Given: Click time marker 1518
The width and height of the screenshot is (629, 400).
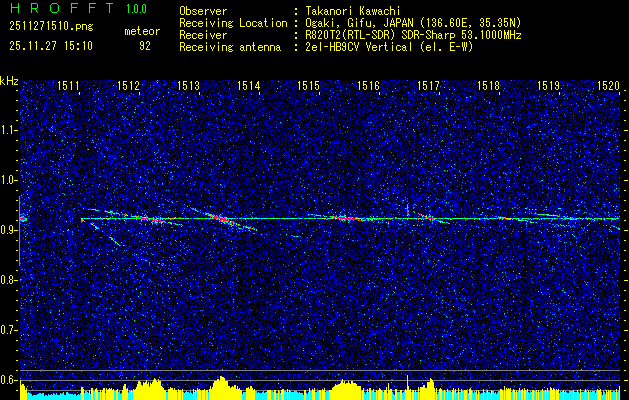Looking at the screenshot, I should [x=488, y=85].
